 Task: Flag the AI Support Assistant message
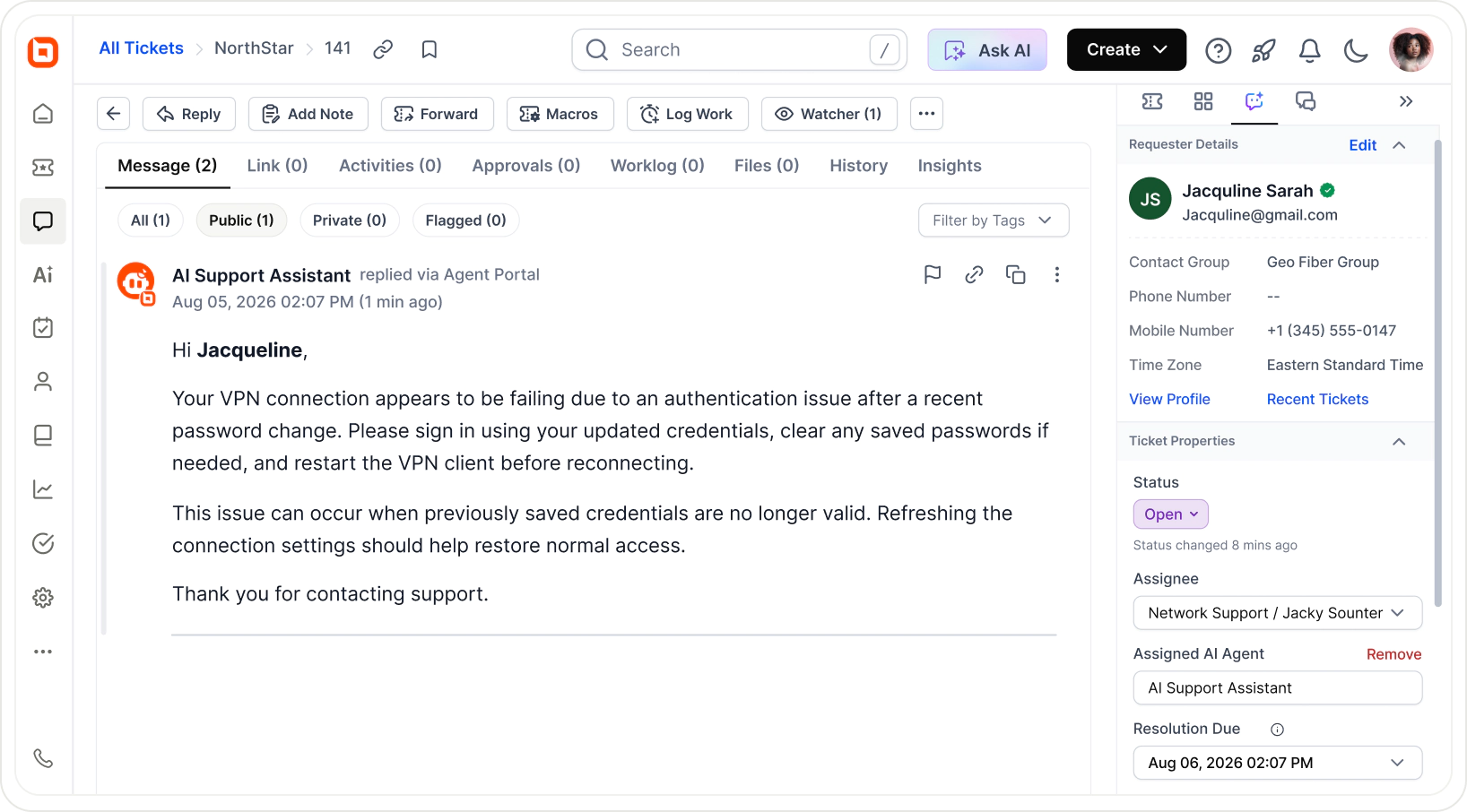[x=933, y=274]
